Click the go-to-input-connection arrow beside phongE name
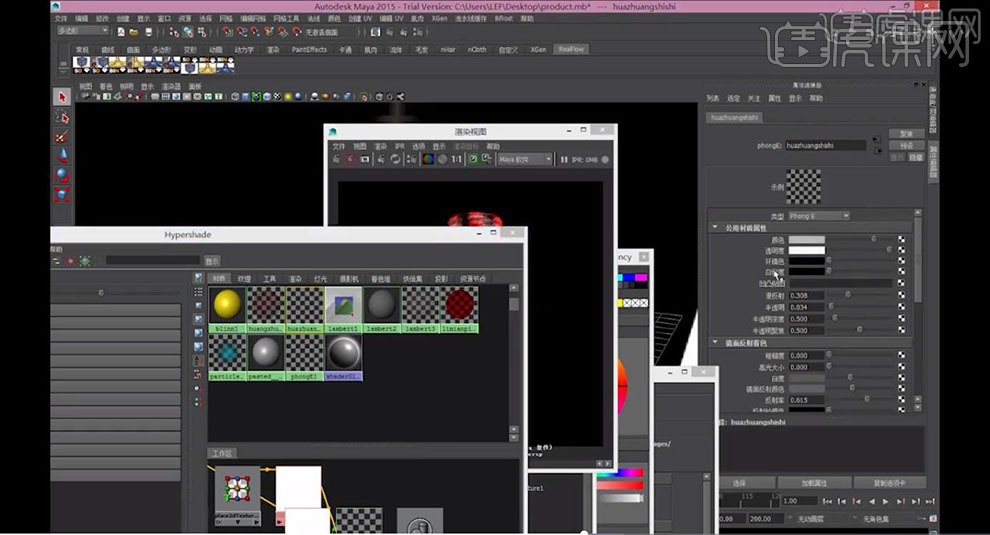The width and height of the screenshot is (990, 535). 876,140
